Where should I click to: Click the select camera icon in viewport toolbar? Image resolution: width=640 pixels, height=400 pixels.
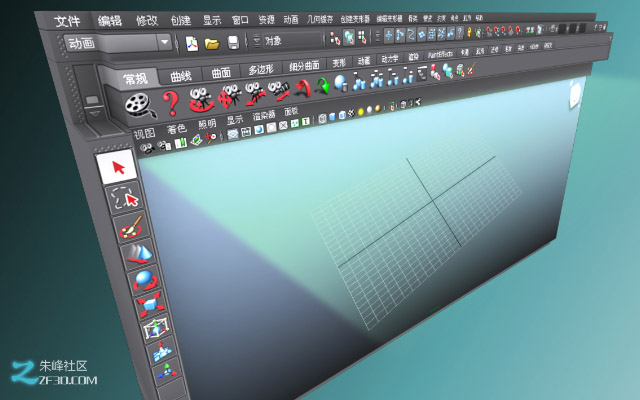pyautogui.click(x=147, y=149)
